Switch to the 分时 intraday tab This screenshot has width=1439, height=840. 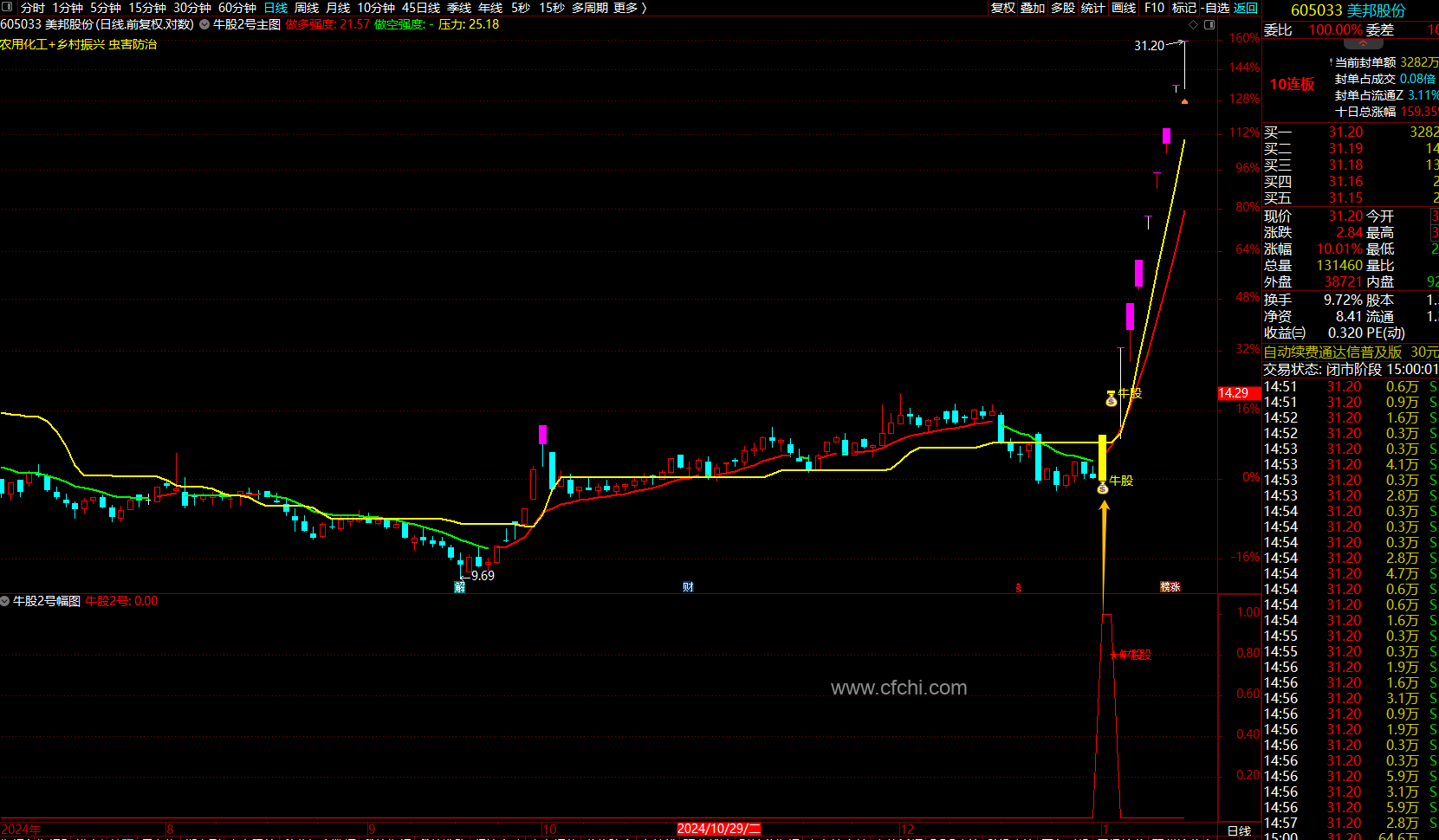coord(33,8)
